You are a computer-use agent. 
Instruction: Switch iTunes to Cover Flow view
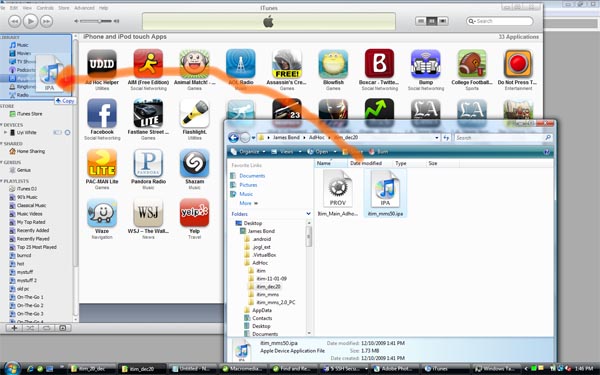pos(443,21)
